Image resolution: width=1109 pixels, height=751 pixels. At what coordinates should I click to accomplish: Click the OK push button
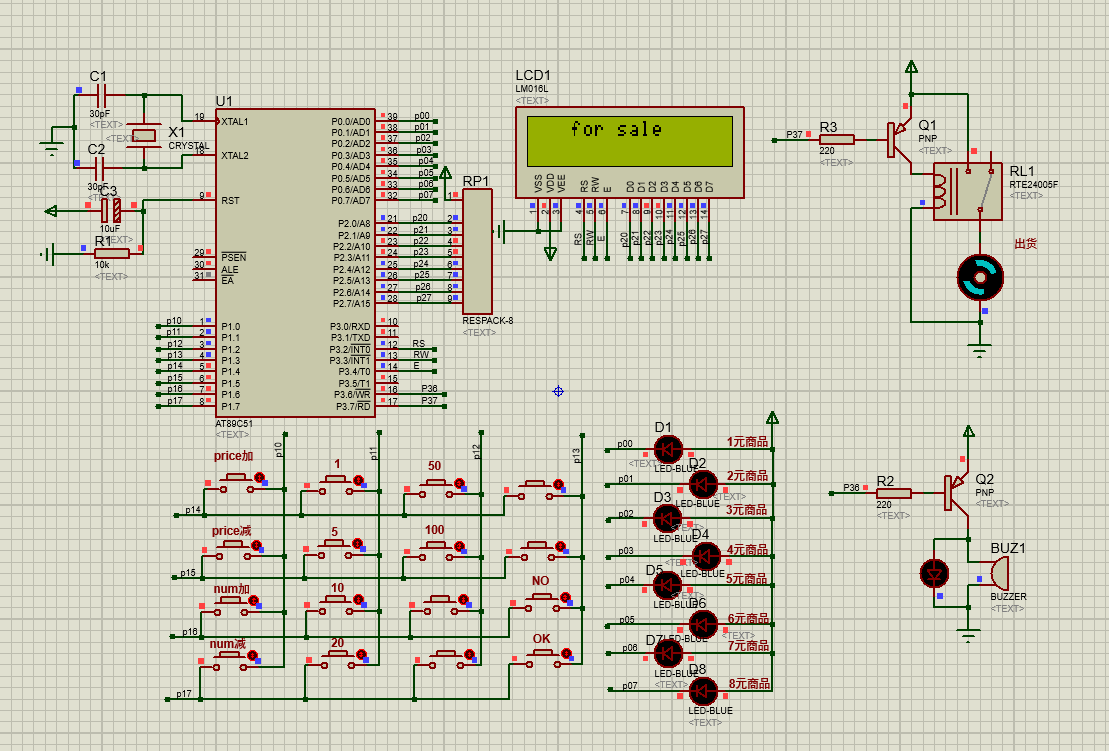(543, 660)
